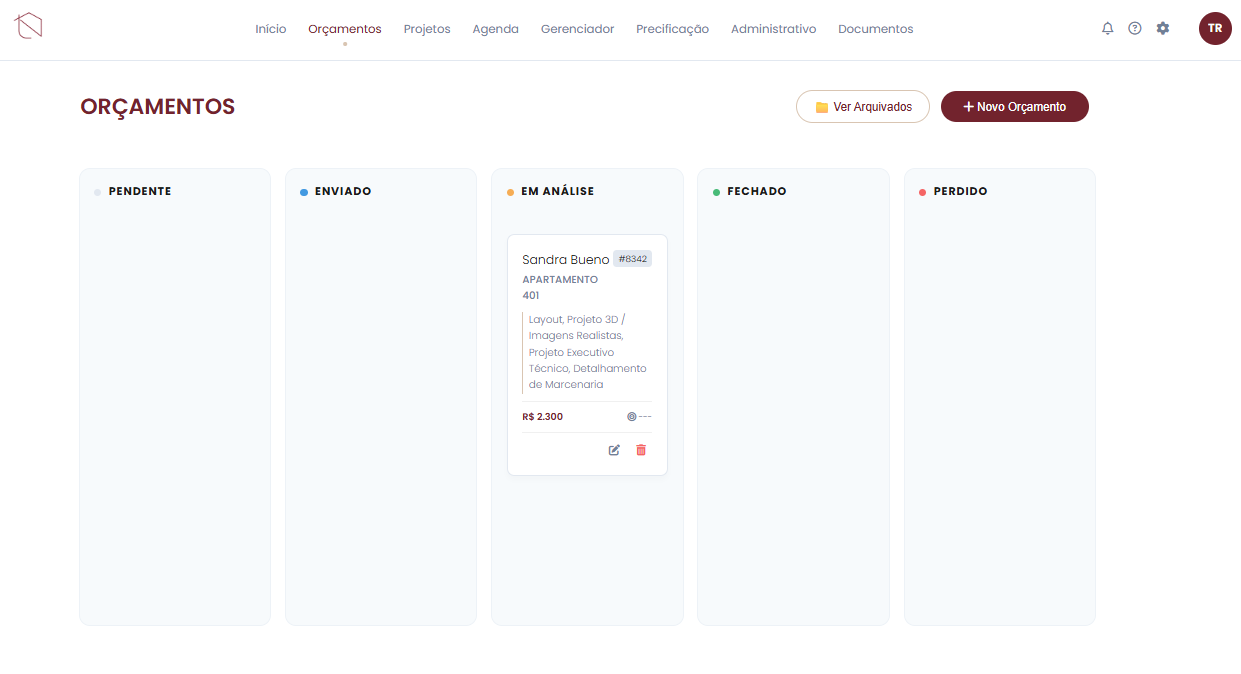
Task: Click the EM ANÁLISE column header
Action: pos(558,191)
